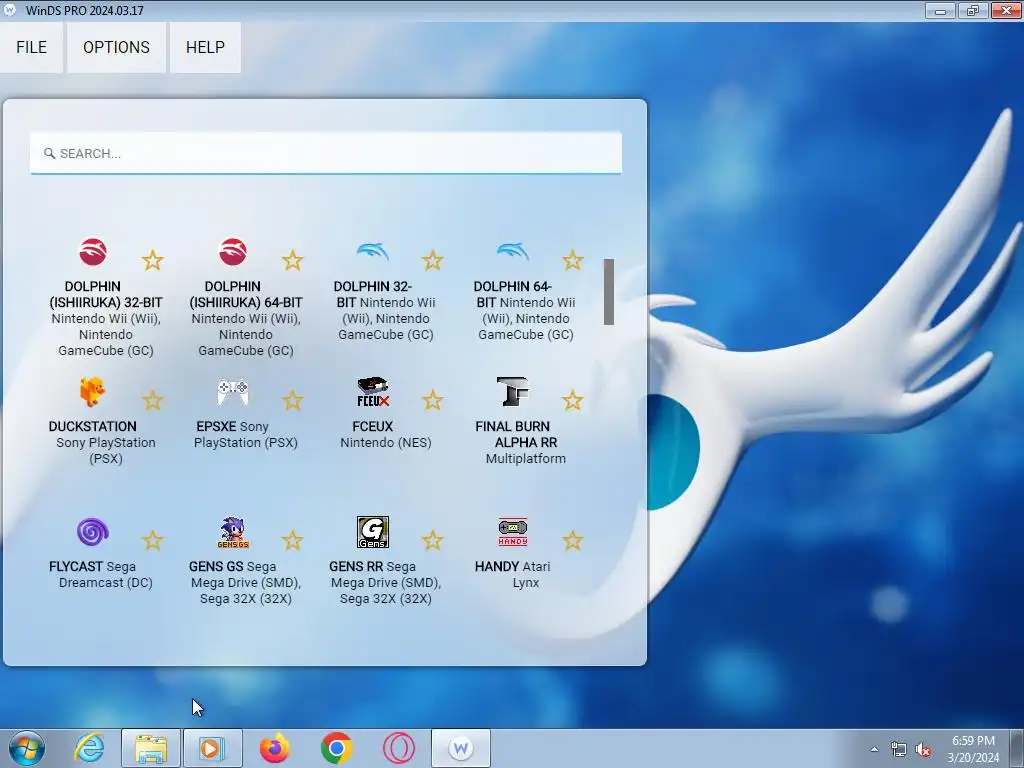
Task: Show hidden system tray icons arrow
Action: click(874, 750)
